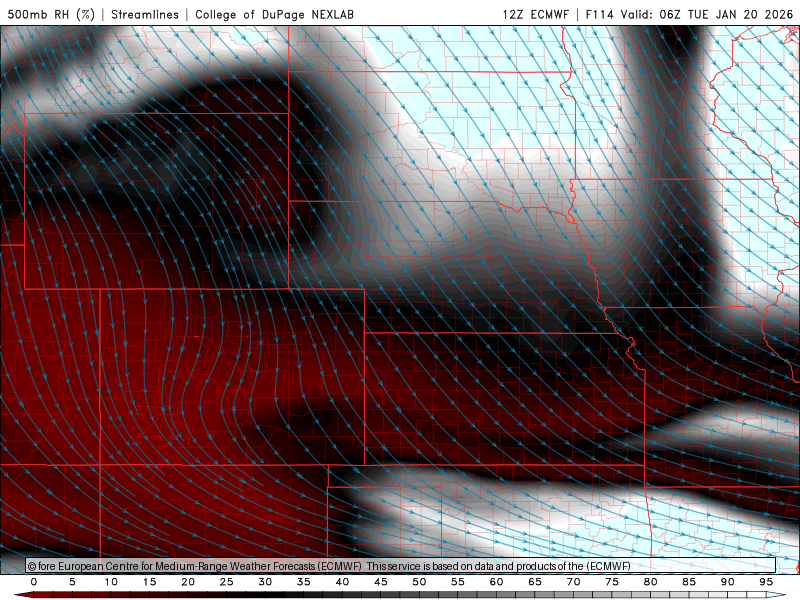This screenshot has width=800, height=600.
Task: Select color scale value 65
Action: click(535, 582)
